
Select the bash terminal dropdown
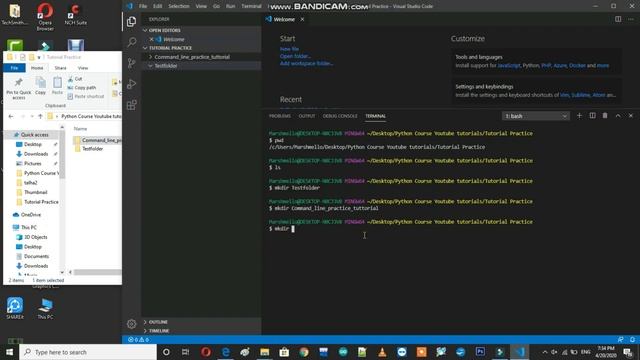(x=536, y=116)
